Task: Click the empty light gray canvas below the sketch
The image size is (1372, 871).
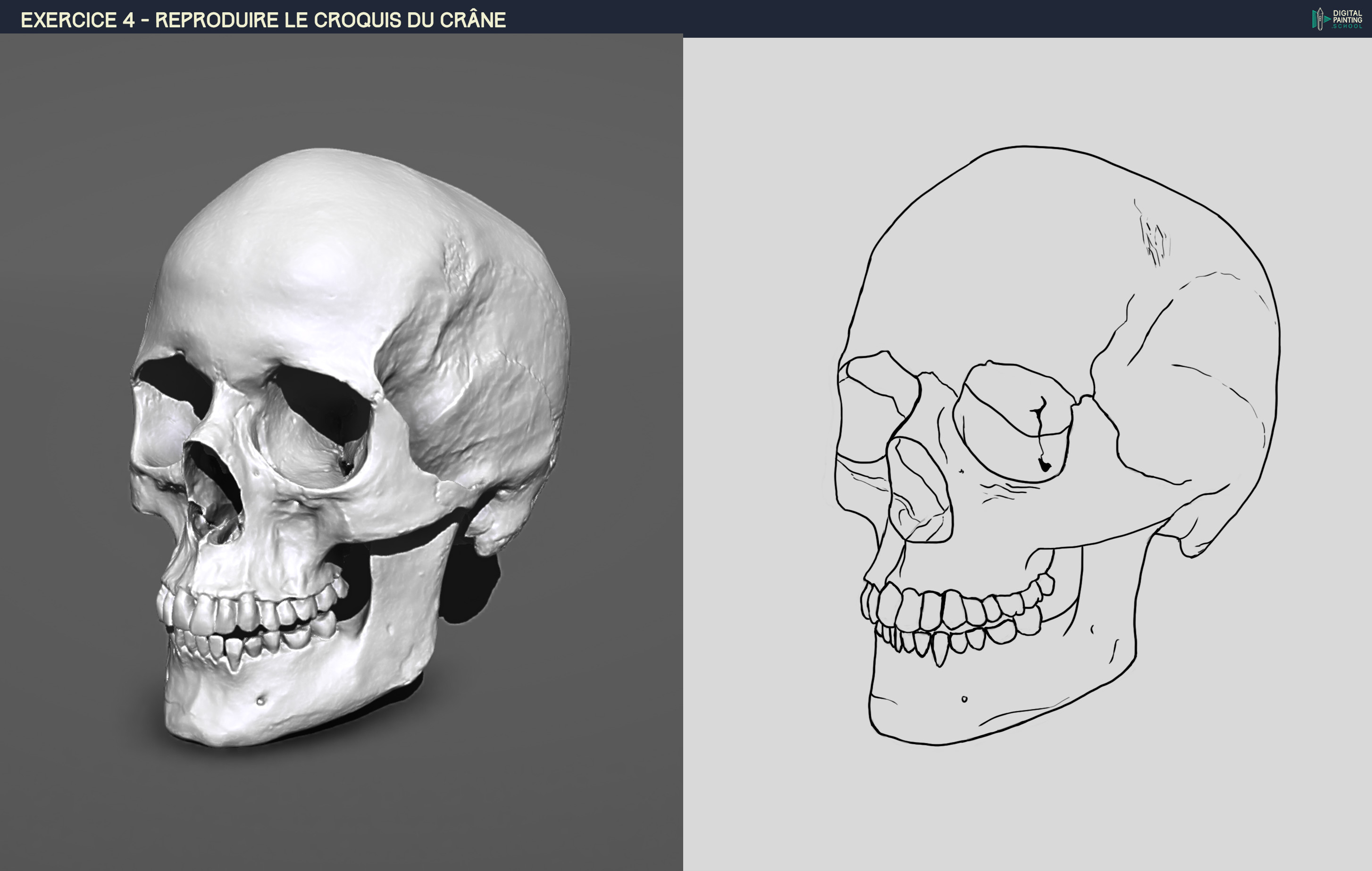Action: [1026, 814]
